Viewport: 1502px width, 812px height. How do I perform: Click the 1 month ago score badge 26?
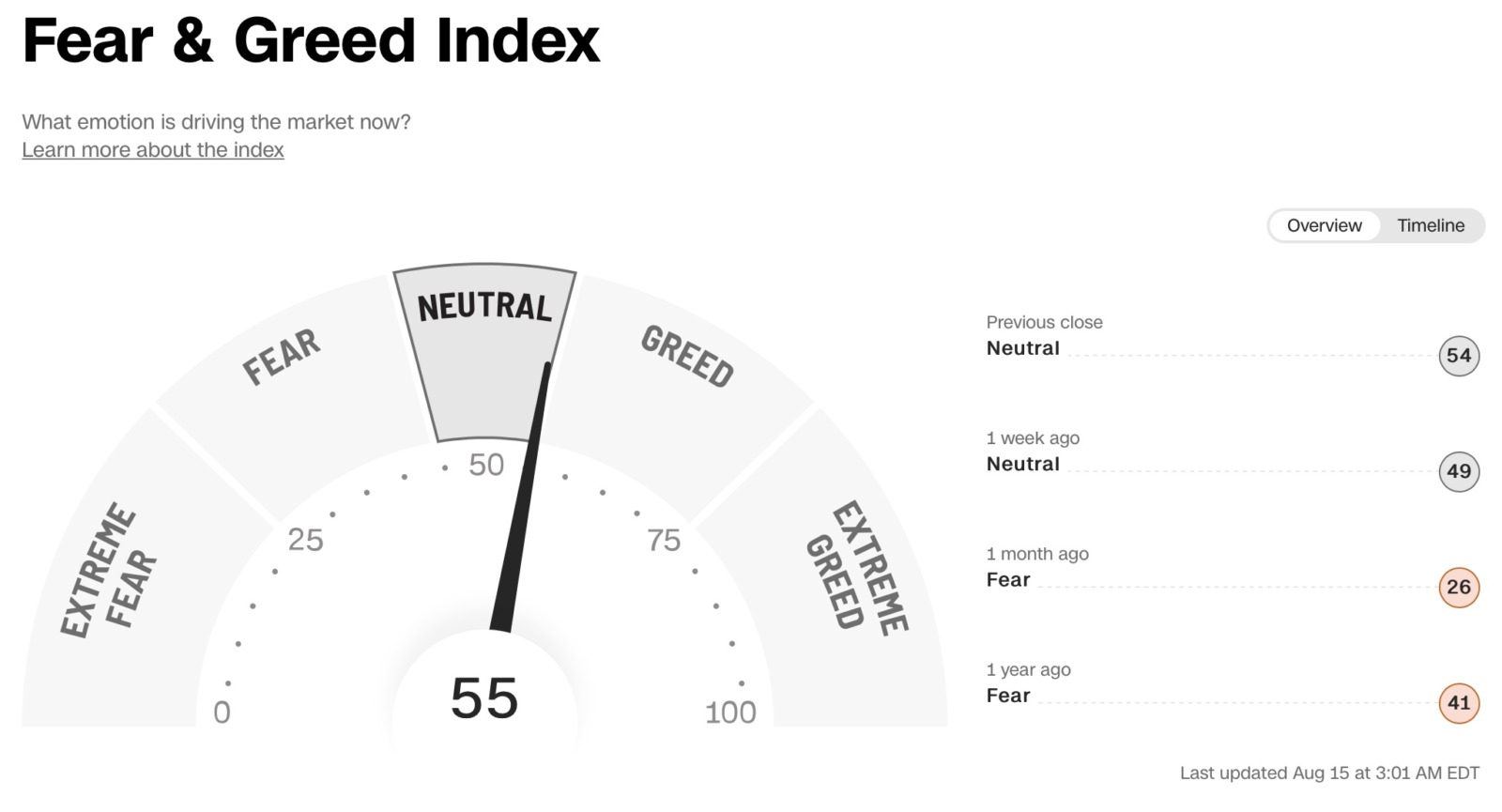pos(1458,588)
